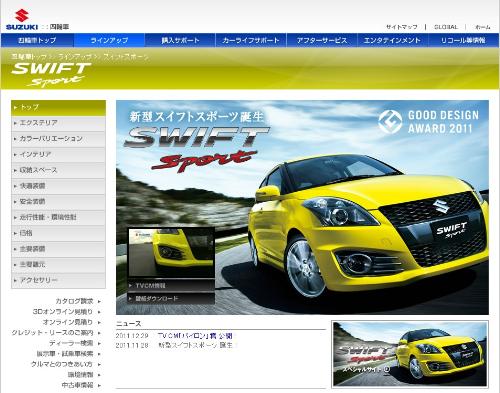This screenshot has height=393, width=500.
Task: Click ラインアップ in the breadcrumb
Action: (x=75, y=57)
